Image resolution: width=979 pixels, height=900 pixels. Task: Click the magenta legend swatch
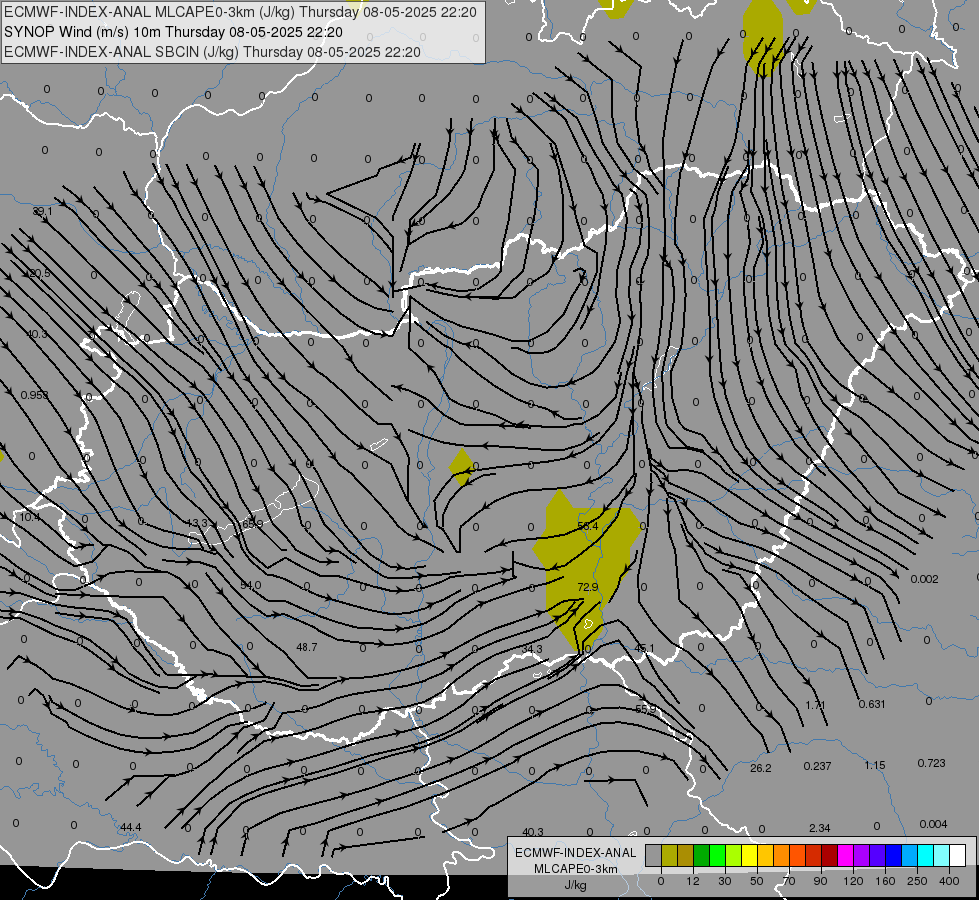tap(846, 855)
